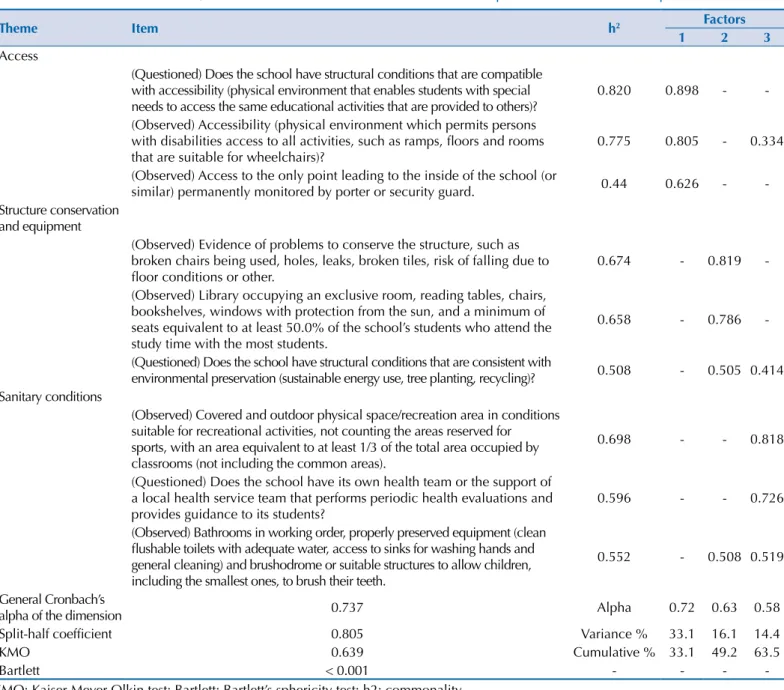Click 'General Cronbach's alpha of the dimension' label
784x690 pixels.
[x=60, y=608]
